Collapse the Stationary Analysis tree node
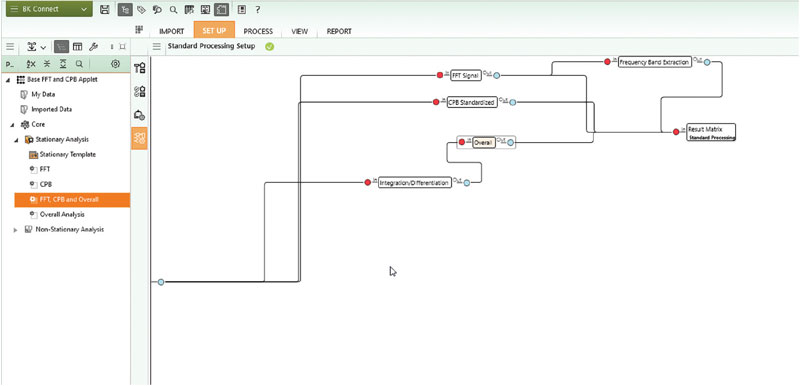 tap(16, 140)
